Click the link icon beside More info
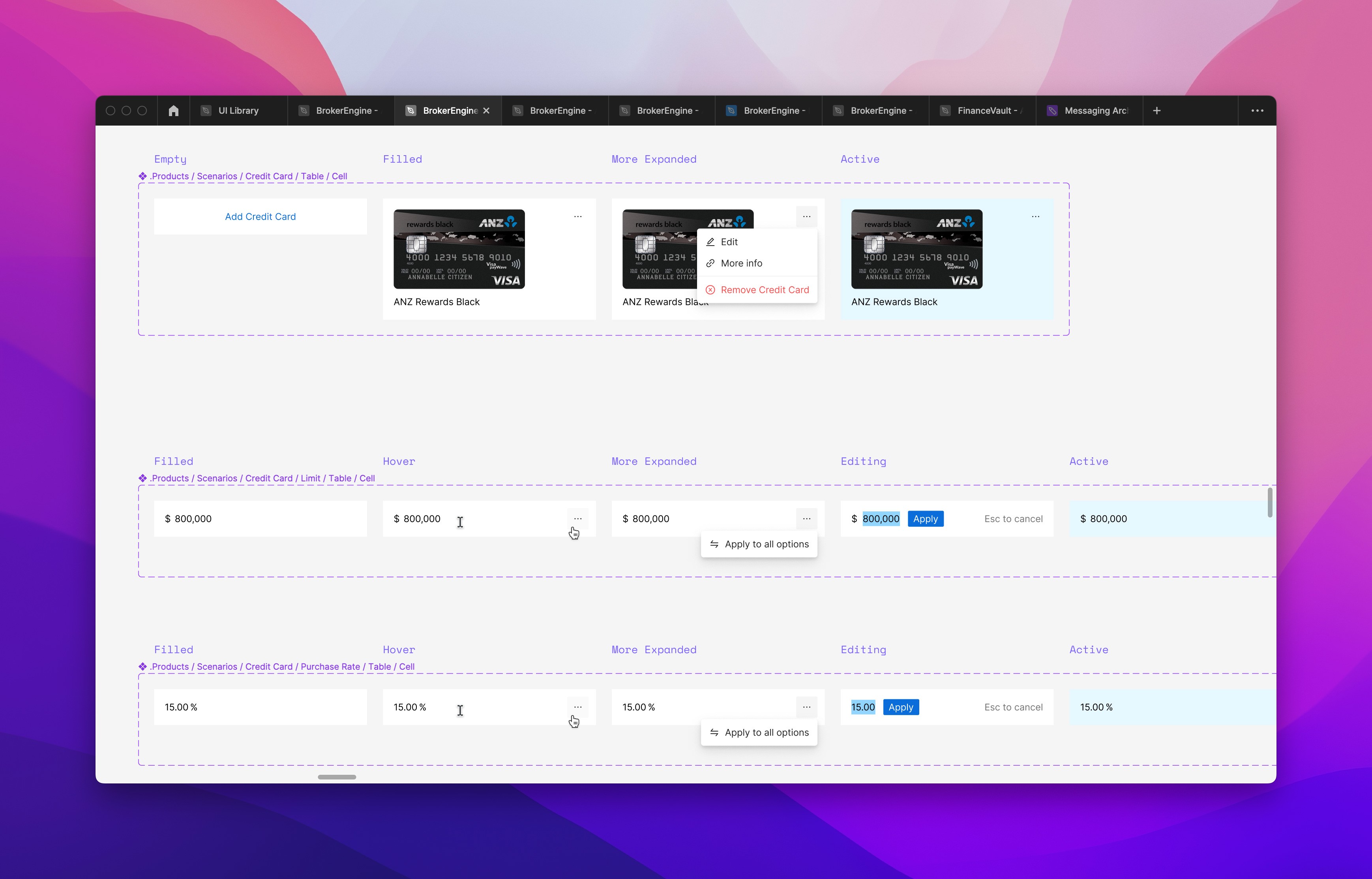This screenshot has height=879, width=1372. click(710, 263)
